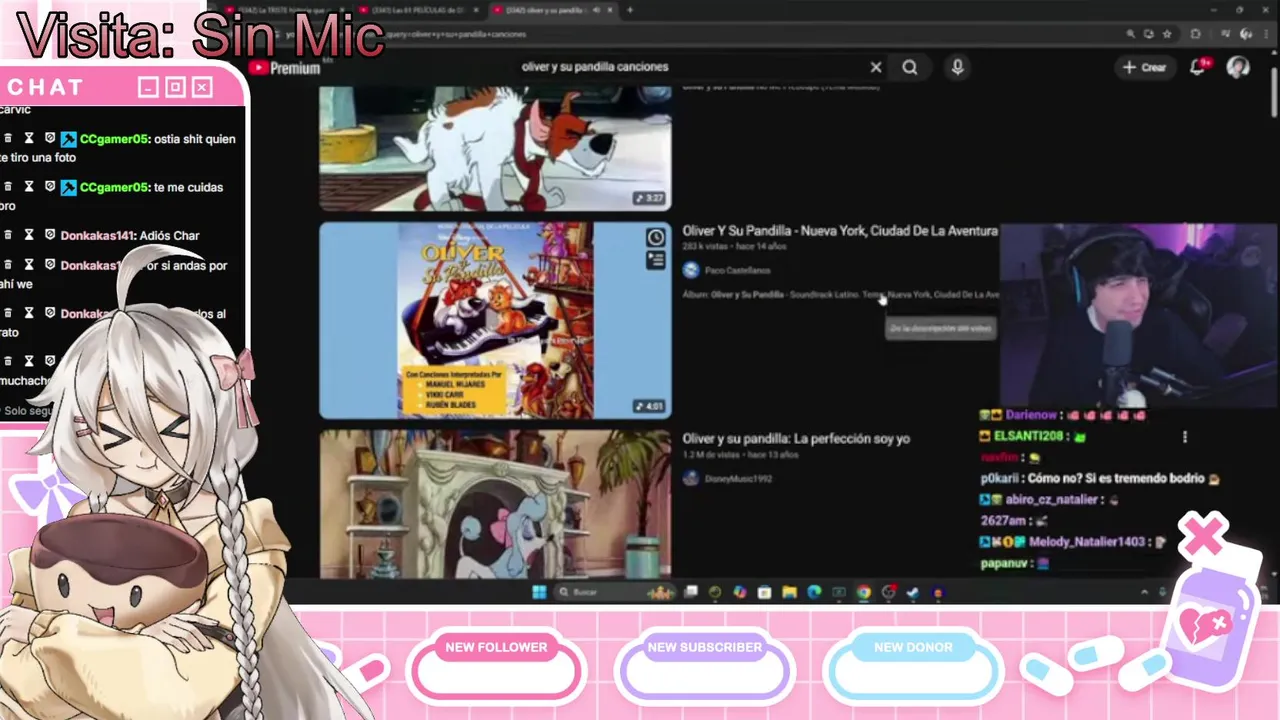Click Add to queue icon on Nueva York thumbnail
Screen dimensions: 1280x720
click(655, 260)
